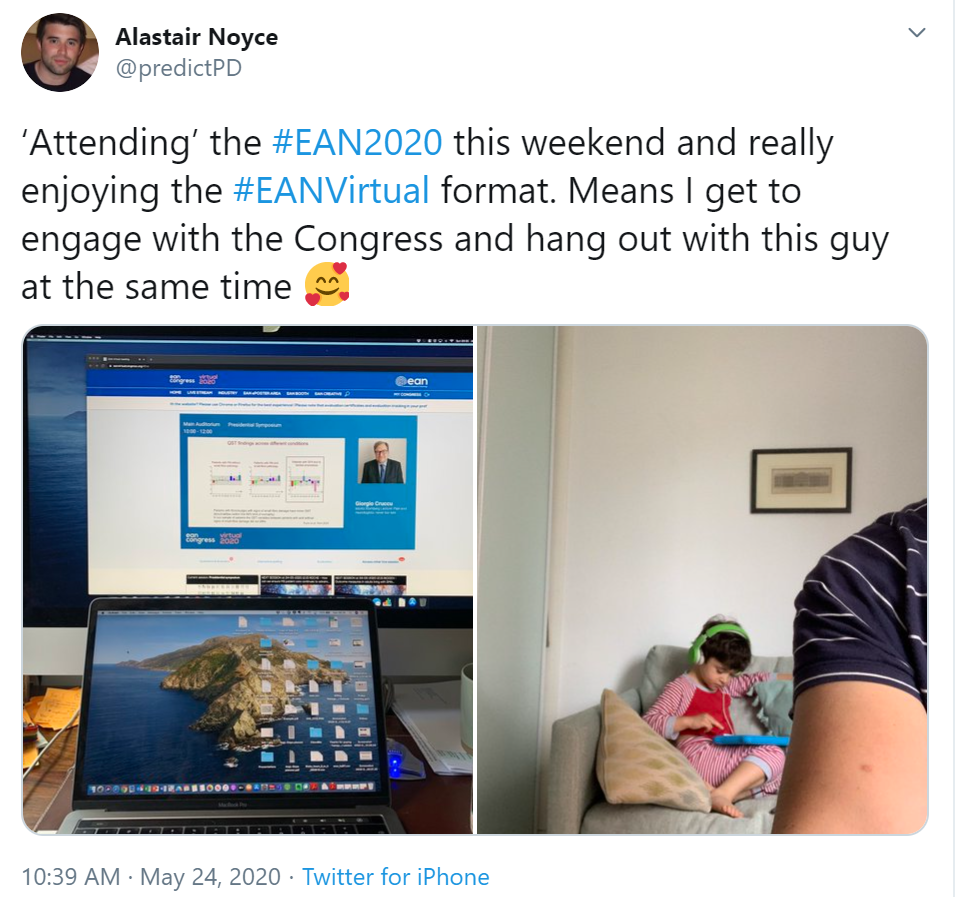The image size is (957, 897).
Task: Click the speaker portrait in the livestream photo
Action: (x=381, y=461)
